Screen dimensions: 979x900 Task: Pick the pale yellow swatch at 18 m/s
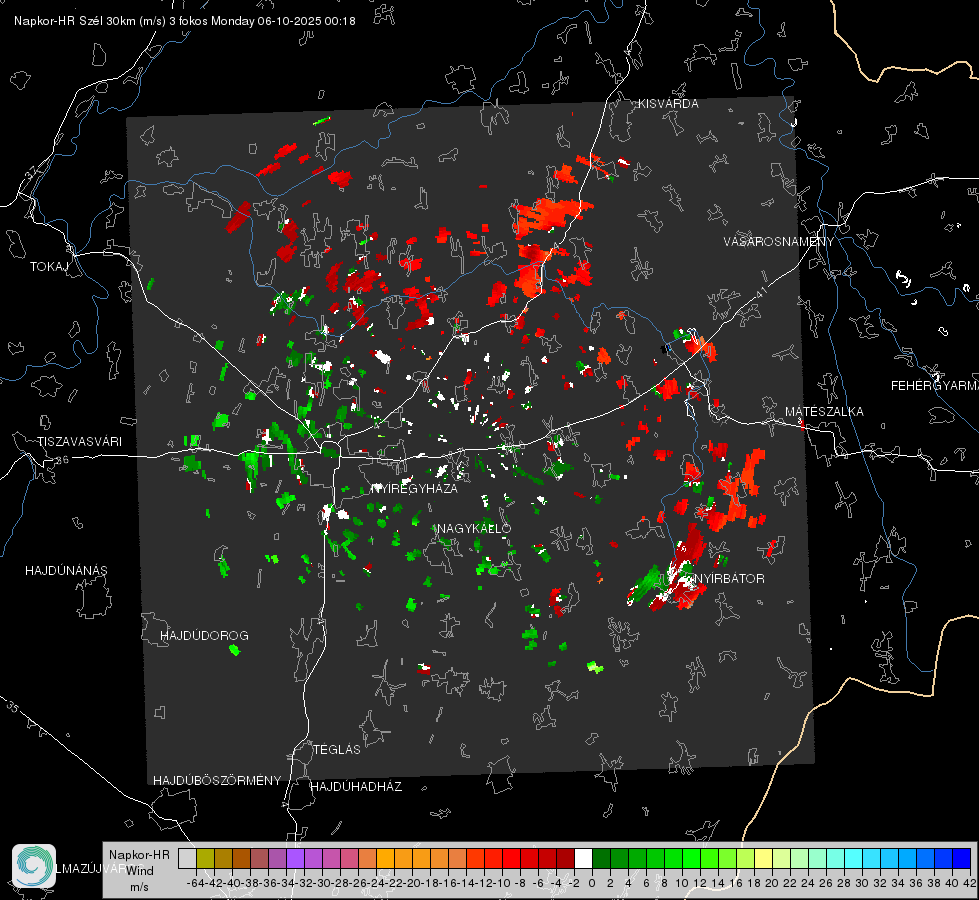point(763,858)
